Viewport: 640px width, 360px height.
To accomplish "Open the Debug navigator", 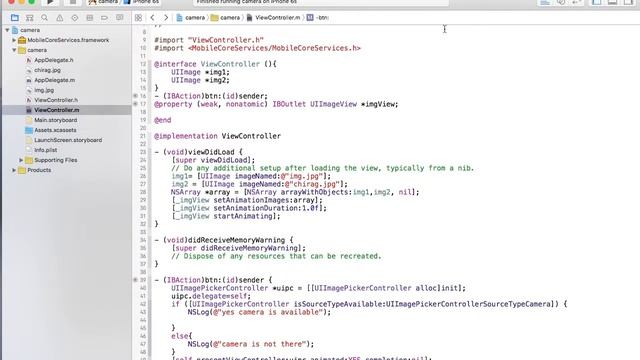I will (x=90, y=18).
